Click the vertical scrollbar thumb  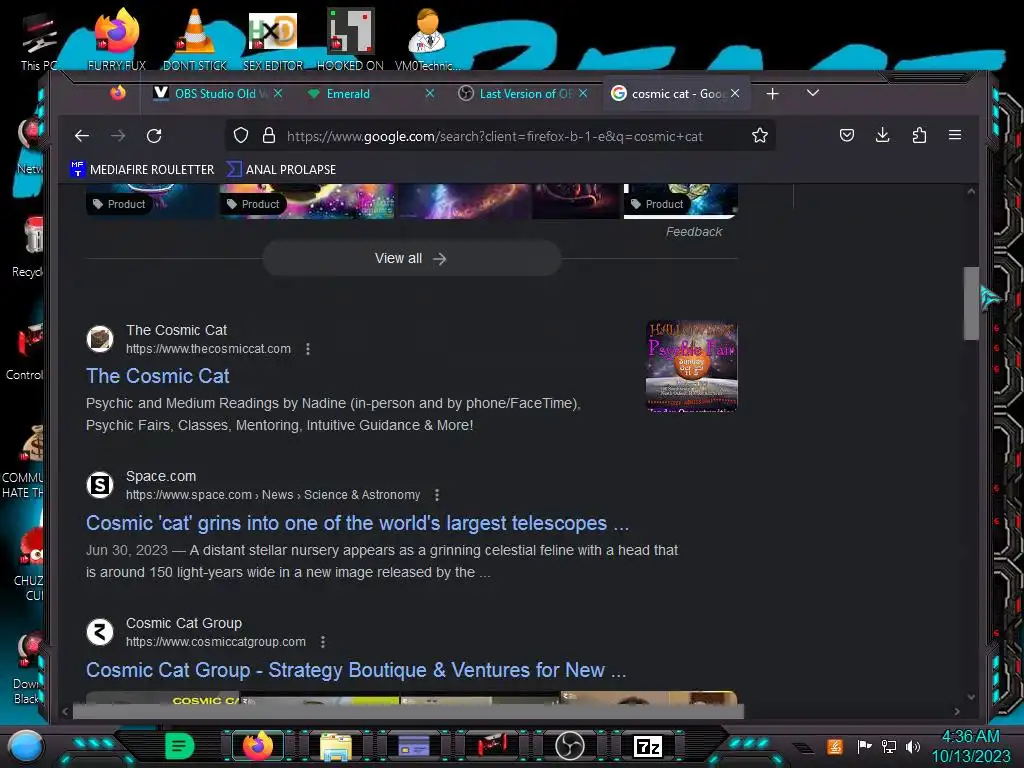click(970, 303)
